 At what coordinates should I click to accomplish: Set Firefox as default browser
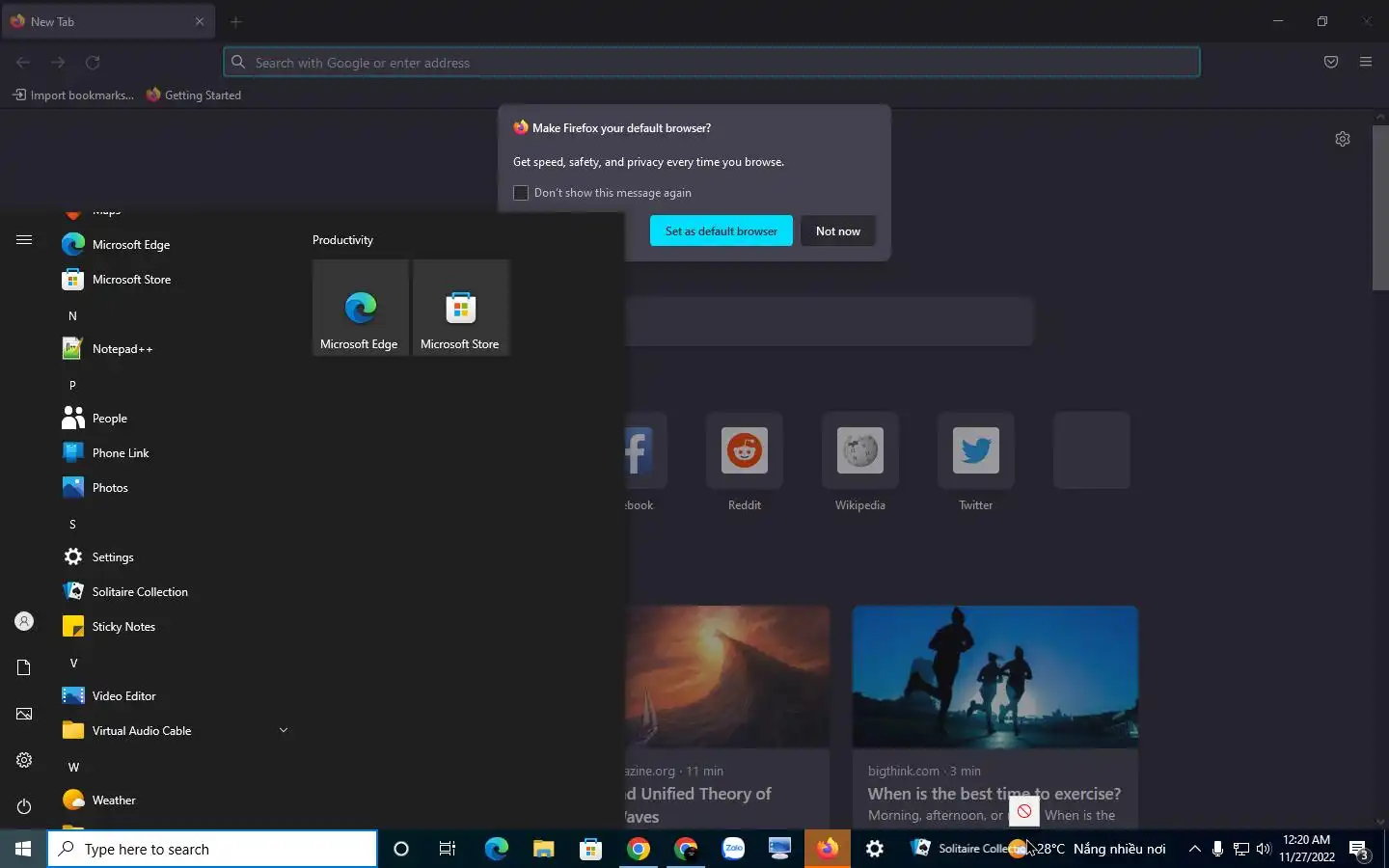point(722,231)
